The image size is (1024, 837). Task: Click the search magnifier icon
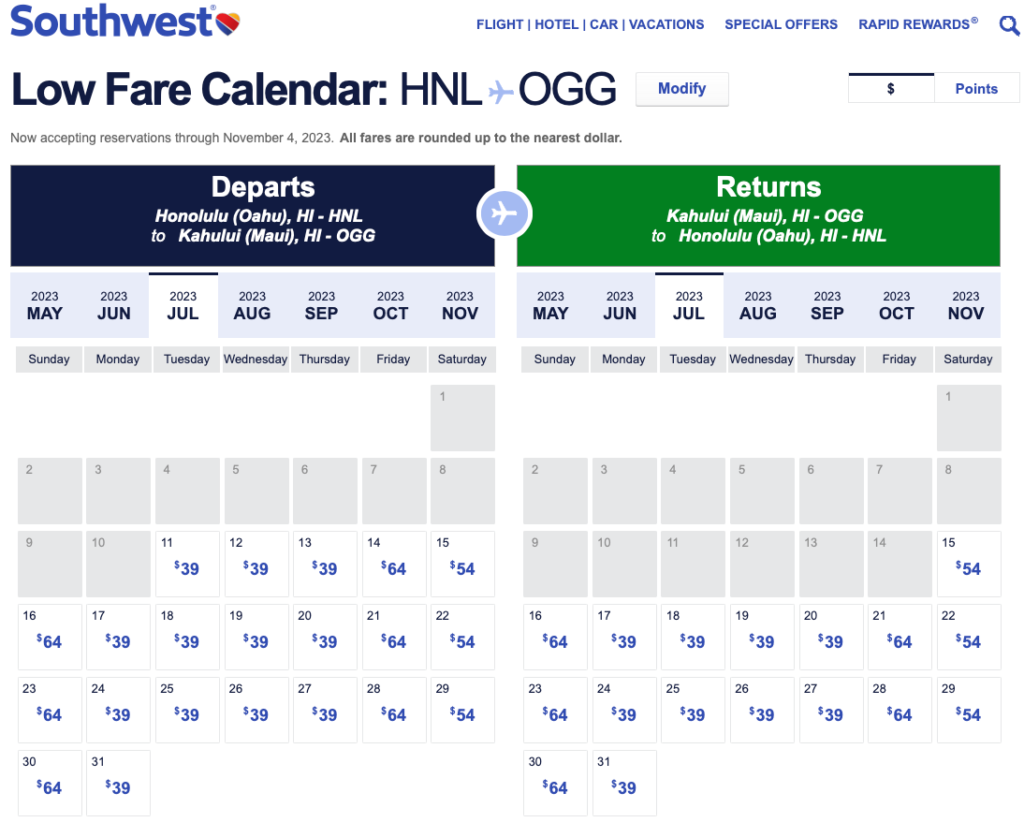click(1009, 25)
